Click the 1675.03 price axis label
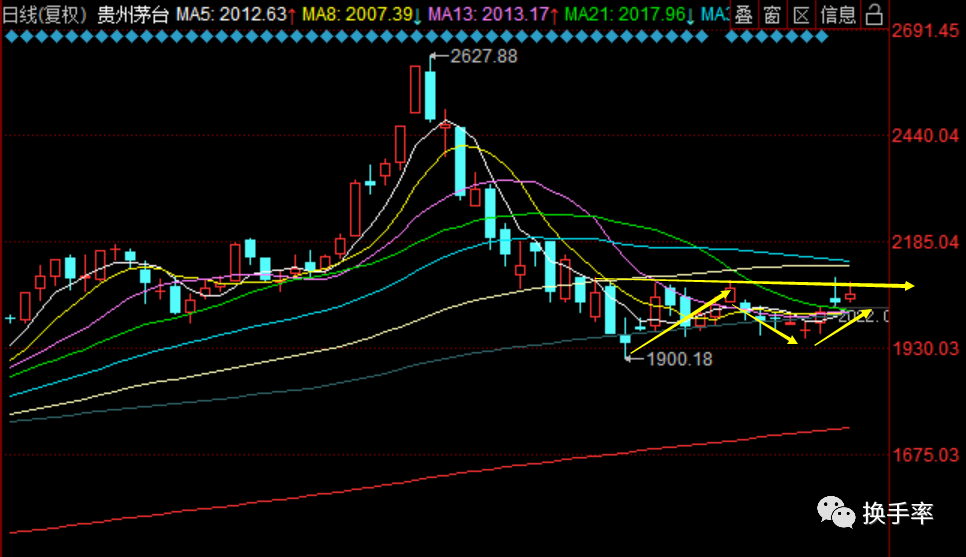This screenshot has width=966, height=557. click(925, 455)
